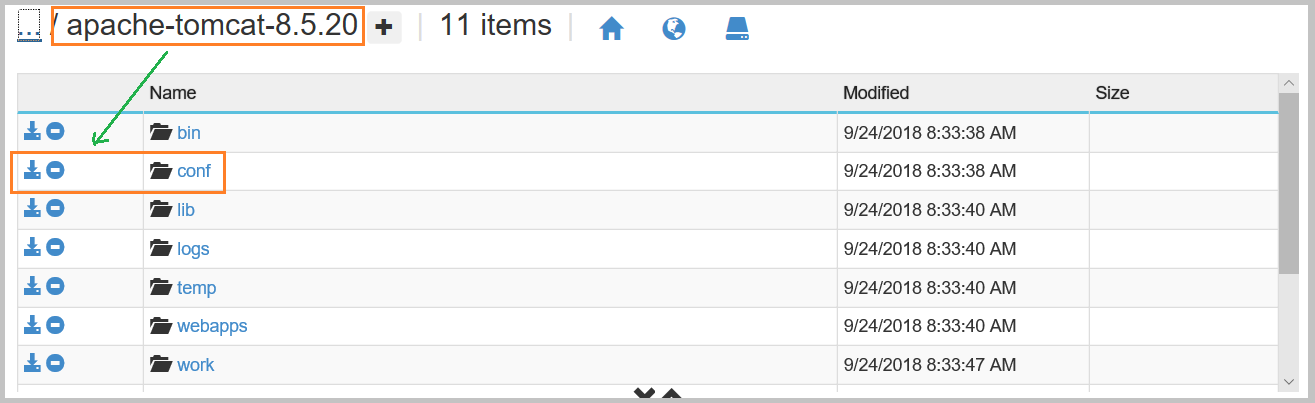This screenshot has height=403, width=1315.
Task: Click the globe icon in the header
Action: (x=674, y=30)
